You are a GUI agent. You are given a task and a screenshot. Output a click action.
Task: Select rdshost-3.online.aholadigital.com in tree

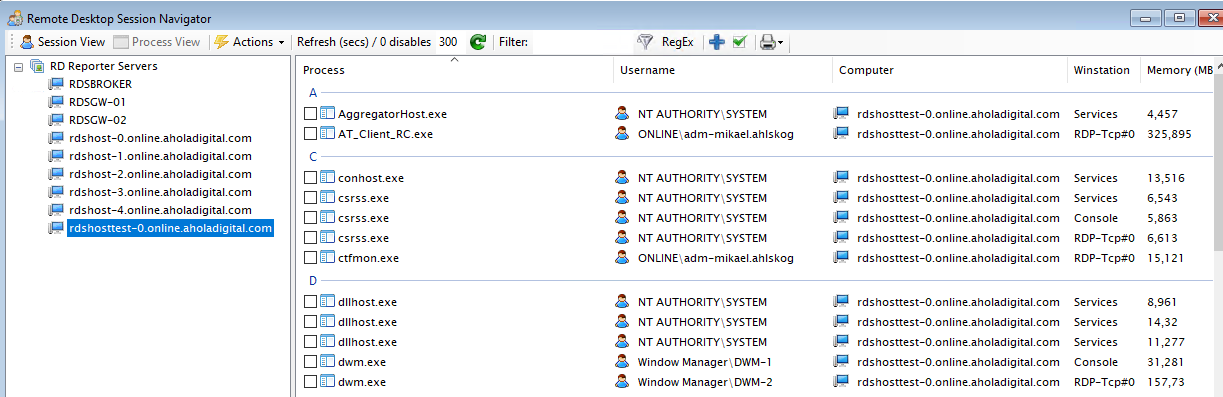[160, 192]
